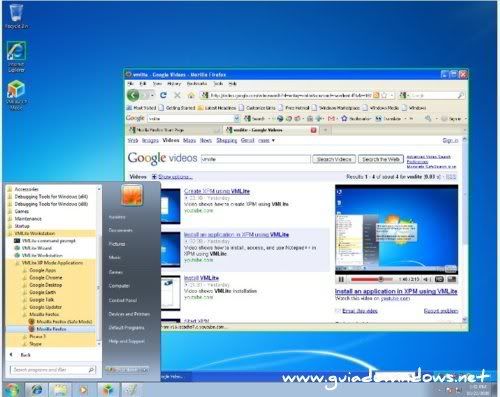This screenshot has width=500, height=397.
Task: Open the Google Toolbar search box dropdown
Action: pos(237,118)
